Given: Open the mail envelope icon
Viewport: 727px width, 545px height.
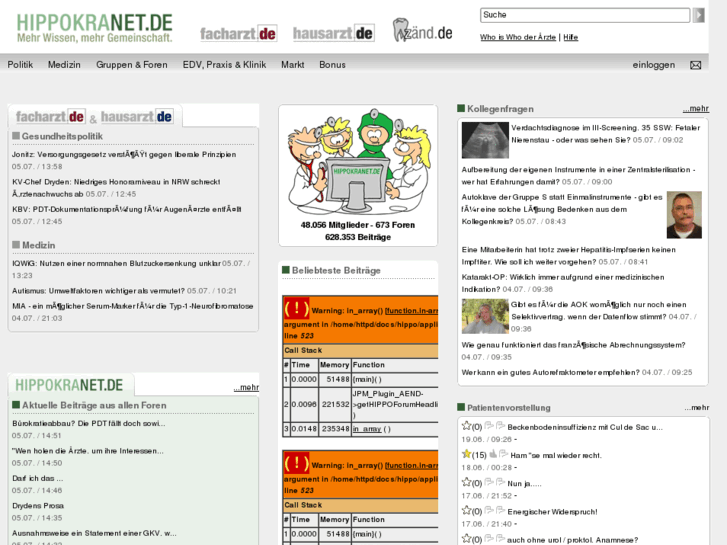Looking at the screenshot, I should 695,65.
